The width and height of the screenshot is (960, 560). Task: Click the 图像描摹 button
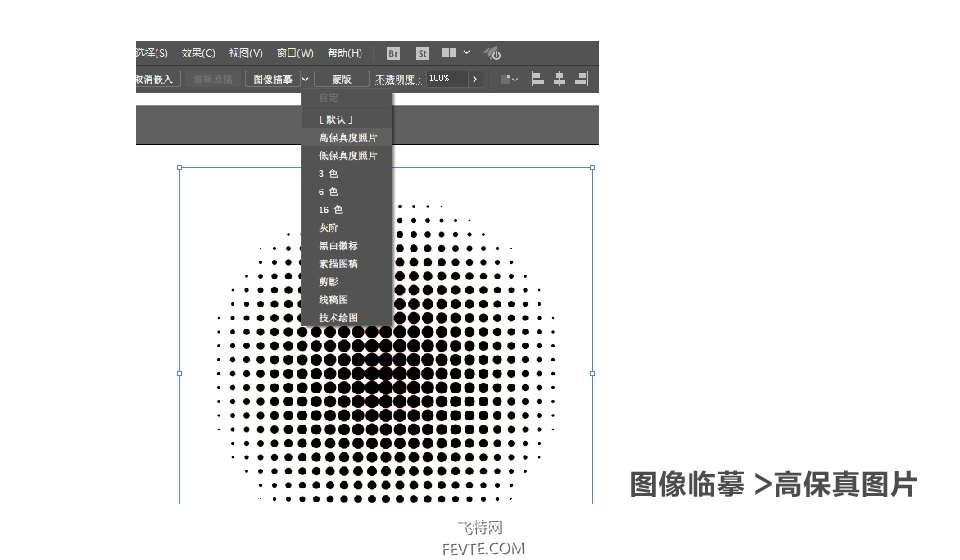pyautogui.click(x=272, y=79)
